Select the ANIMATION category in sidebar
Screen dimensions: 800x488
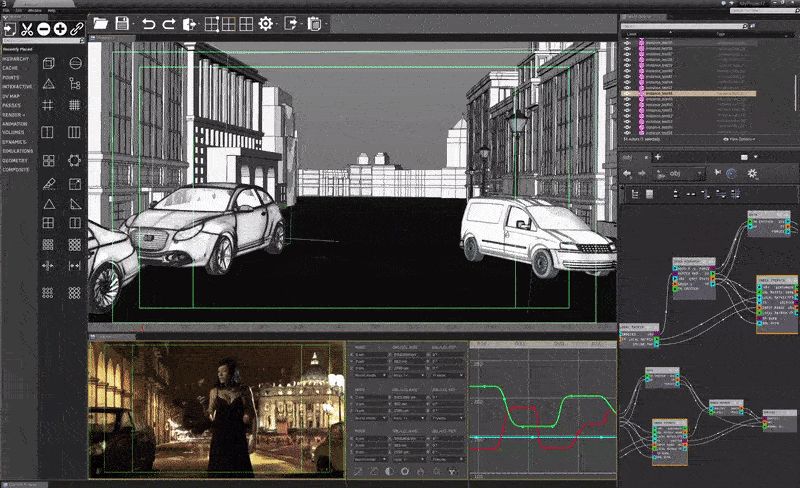tap(17, 124)
